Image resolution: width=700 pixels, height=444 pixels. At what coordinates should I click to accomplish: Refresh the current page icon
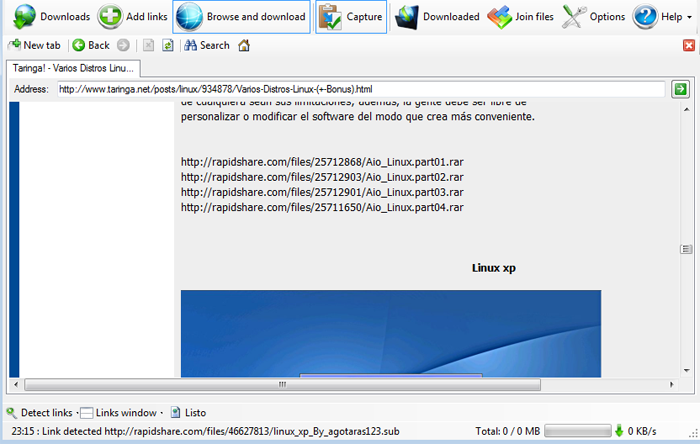pyautogui.click(x=168, y=45)
